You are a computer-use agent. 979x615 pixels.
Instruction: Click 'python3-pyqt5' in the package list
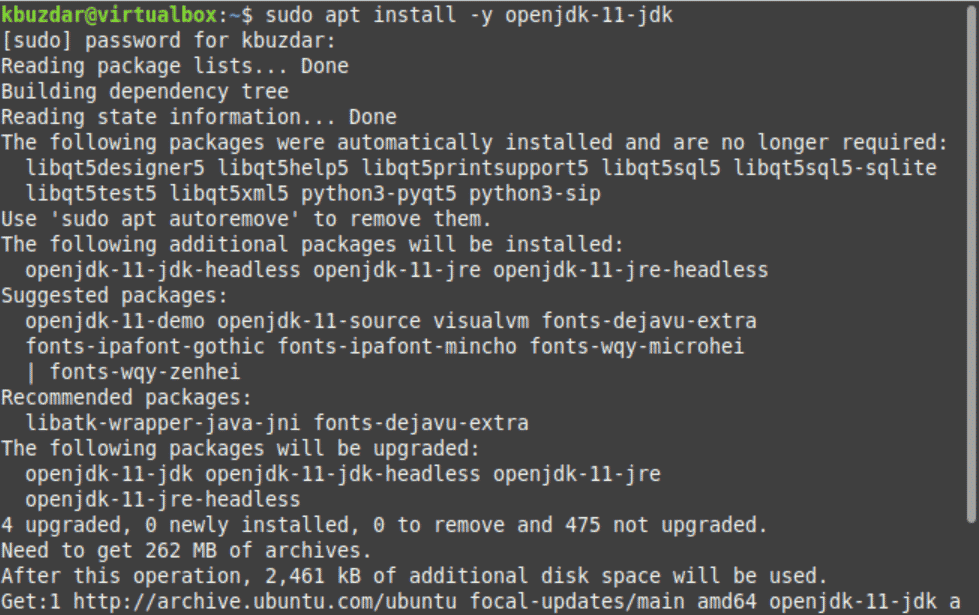point(378,194)
